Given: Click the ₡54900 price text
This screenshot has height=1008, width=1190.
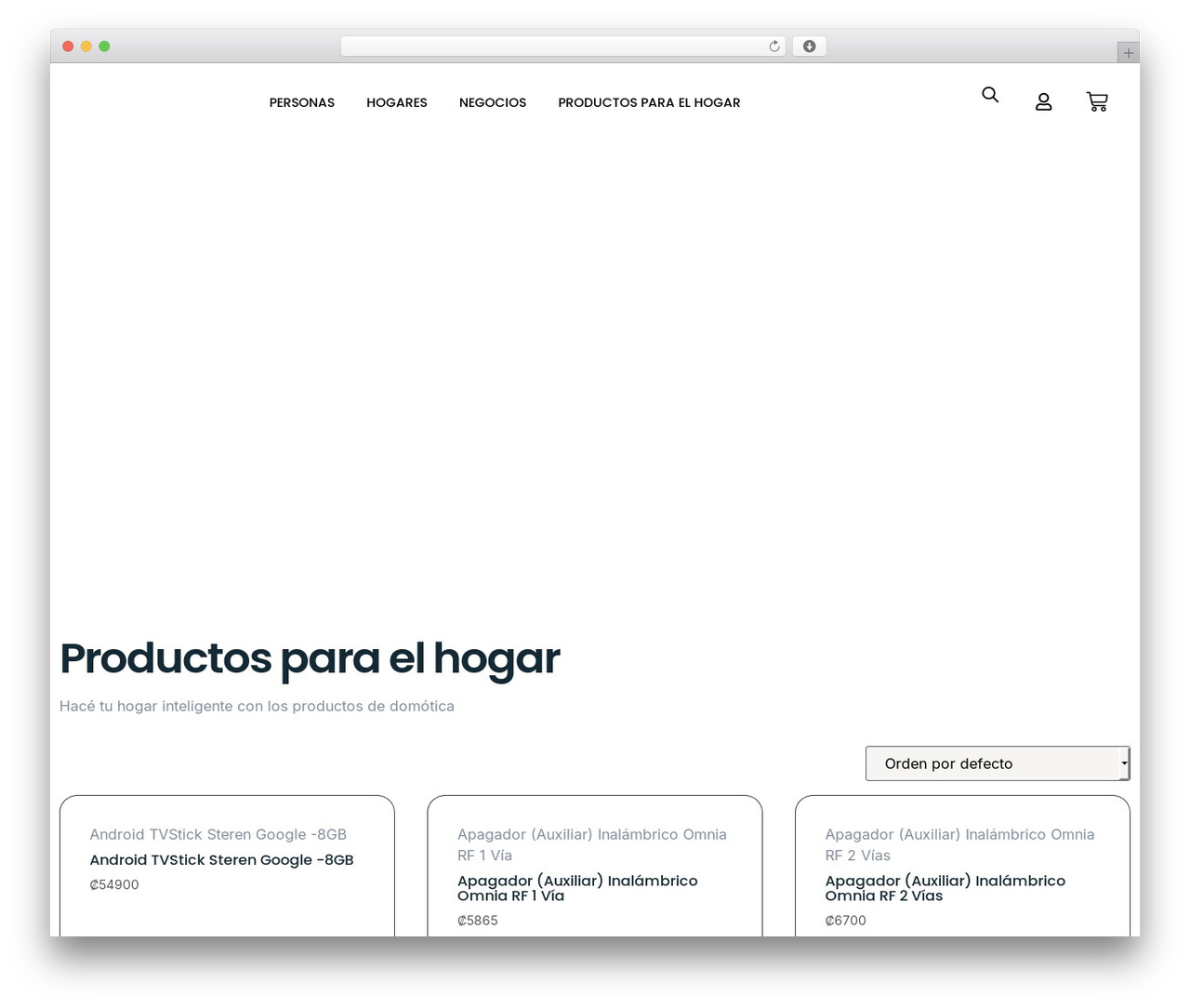Looking at the screenshot, I should (114, 885).
